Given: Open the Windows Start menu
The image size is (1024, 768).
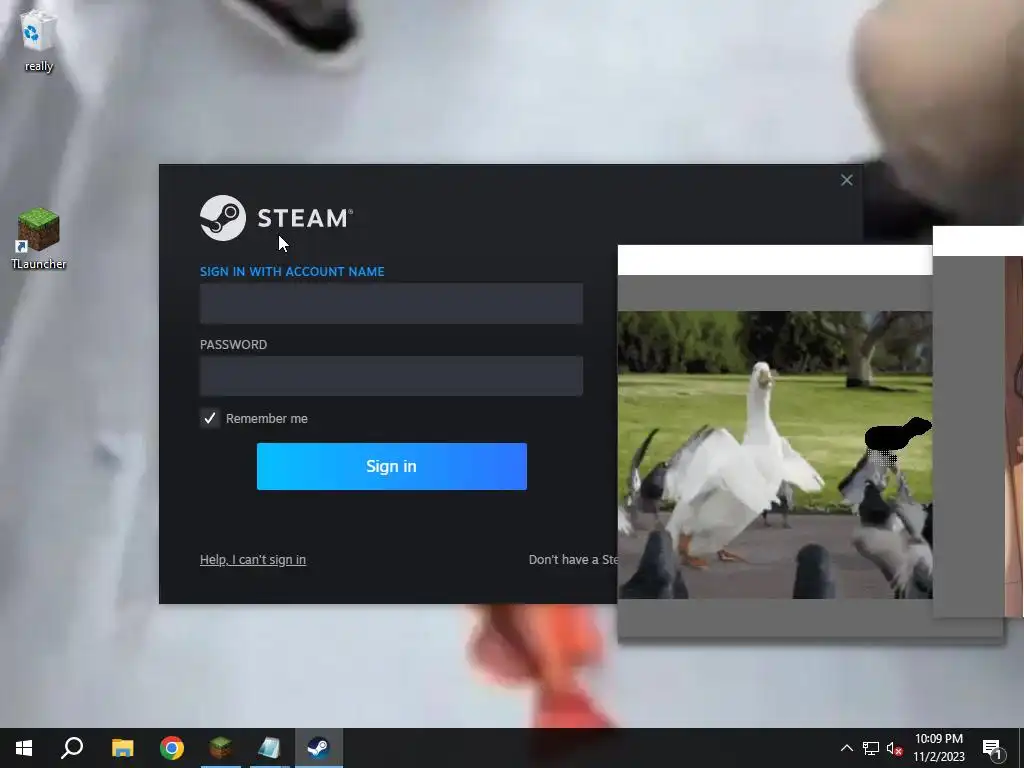Looking at the screenshot, I should [x=24, y=748].
